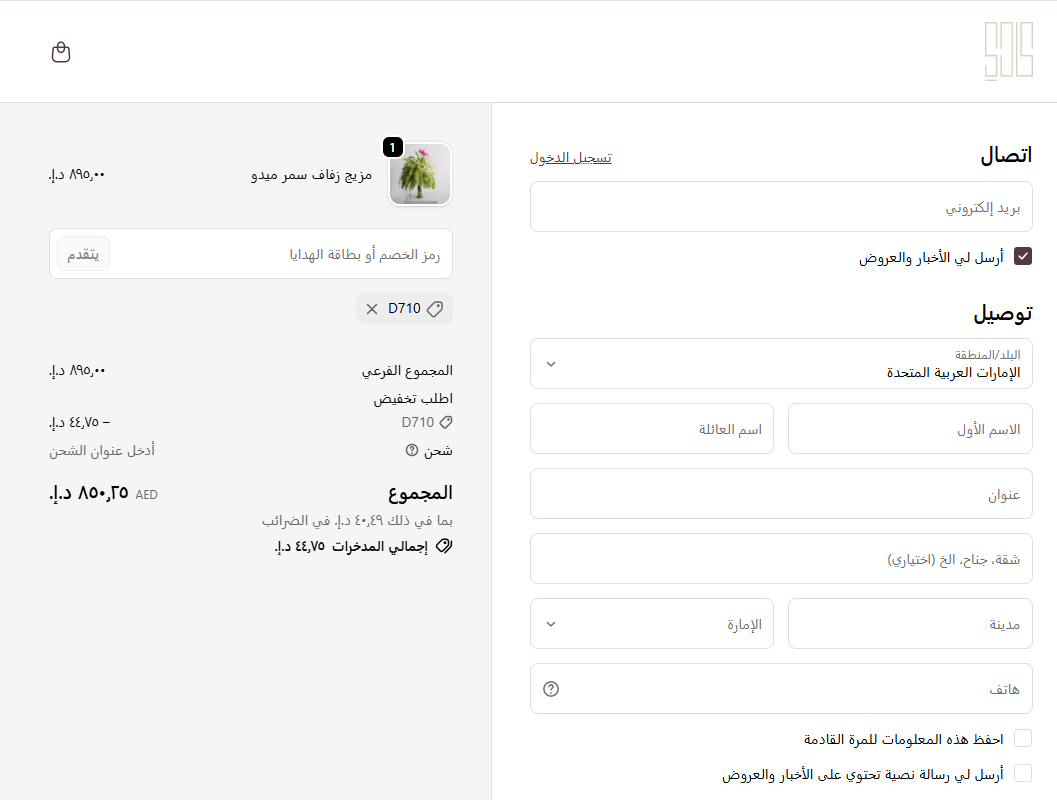
Task: Open the shopping bag cart icon
Action: coord(61,52)
